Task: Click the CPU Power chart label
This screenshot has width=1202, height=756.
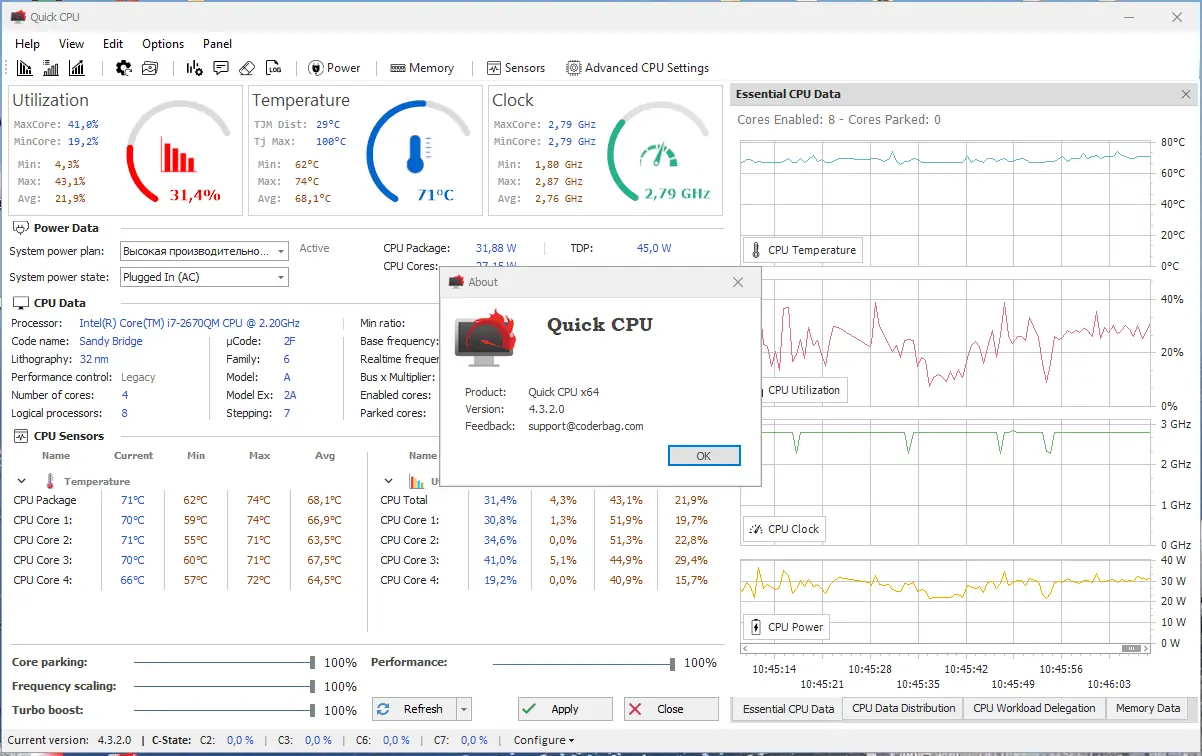Action: click(787, 627)
